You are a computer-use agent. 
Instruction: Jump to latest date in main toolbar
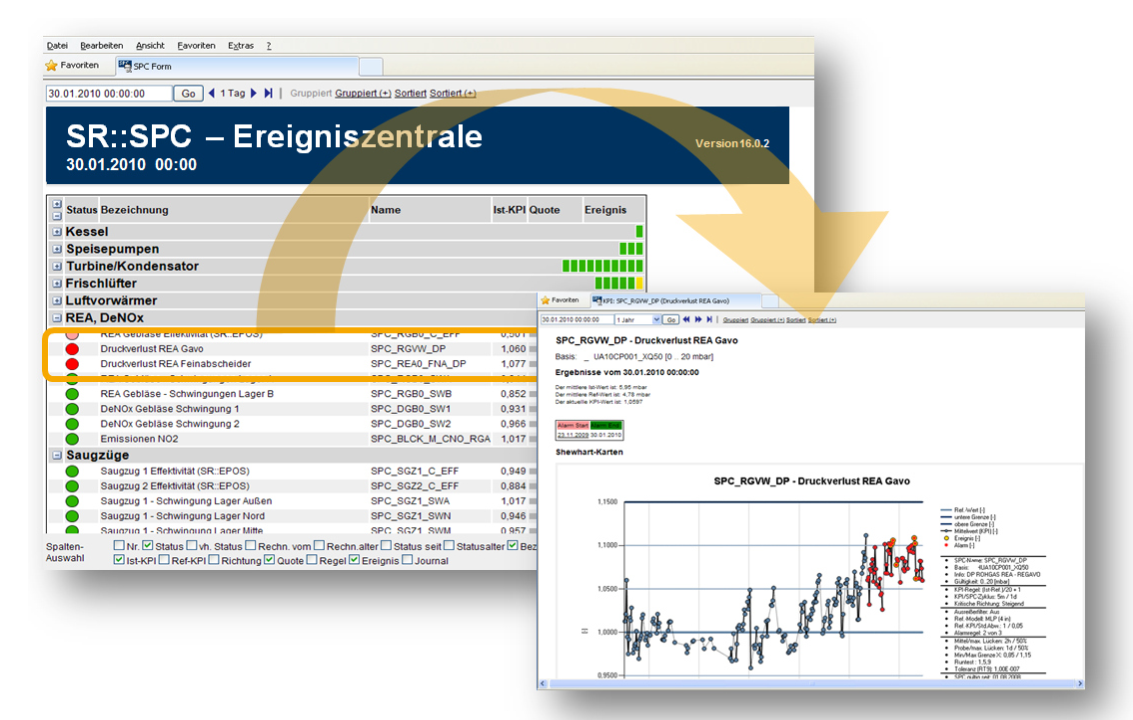(268, 93)
